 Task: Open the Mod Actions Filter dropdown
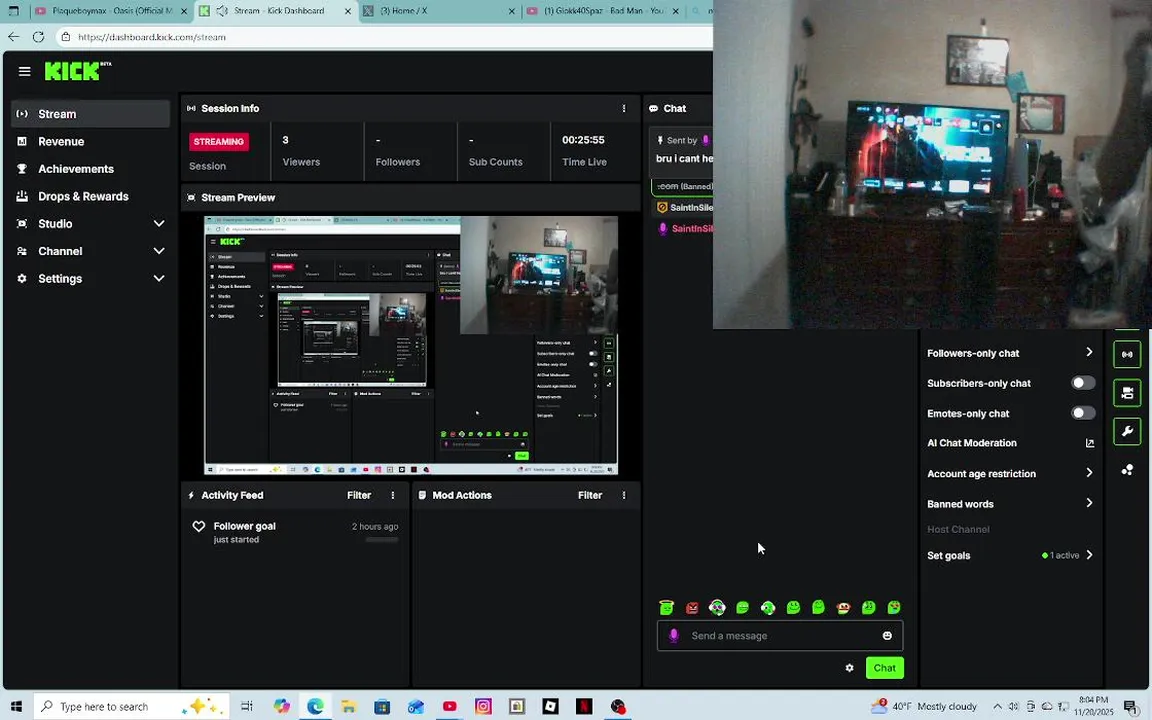[590, 495]
